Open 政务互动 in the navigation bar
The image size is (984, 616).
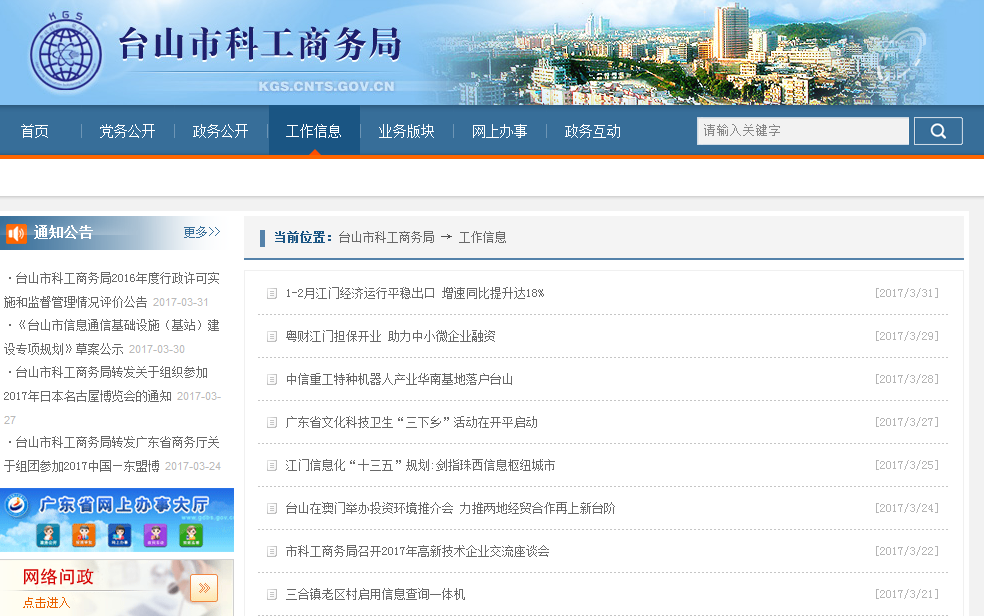click(592, 131)
